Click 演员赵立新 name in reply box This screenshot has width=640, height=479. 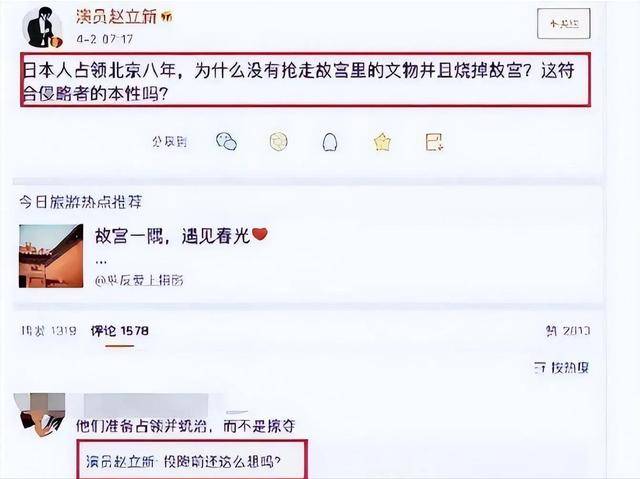[x=120, y=462]
